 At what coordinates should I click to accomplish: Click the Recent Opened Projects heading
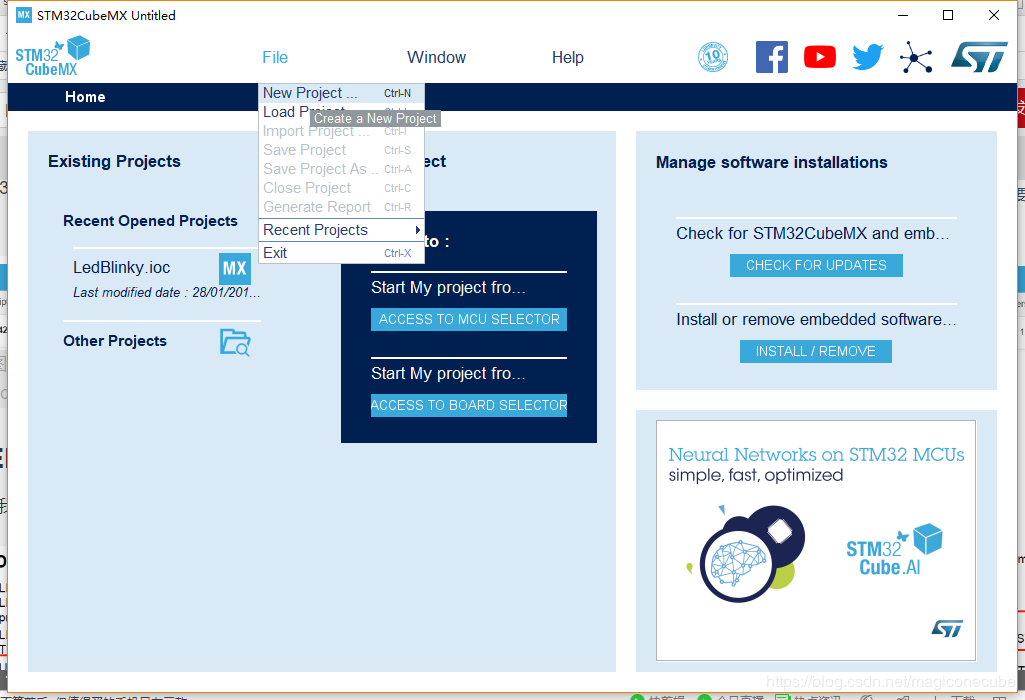click(150, 221)
